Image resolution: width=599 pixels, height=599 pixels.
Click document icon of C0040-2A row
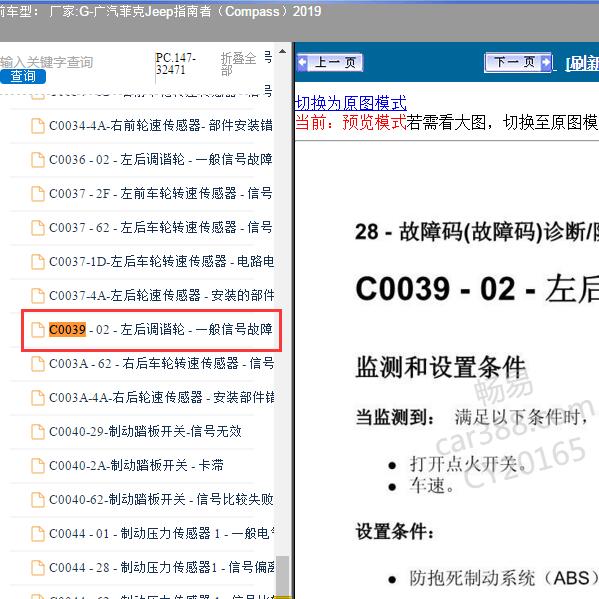[x=37, y=466]
